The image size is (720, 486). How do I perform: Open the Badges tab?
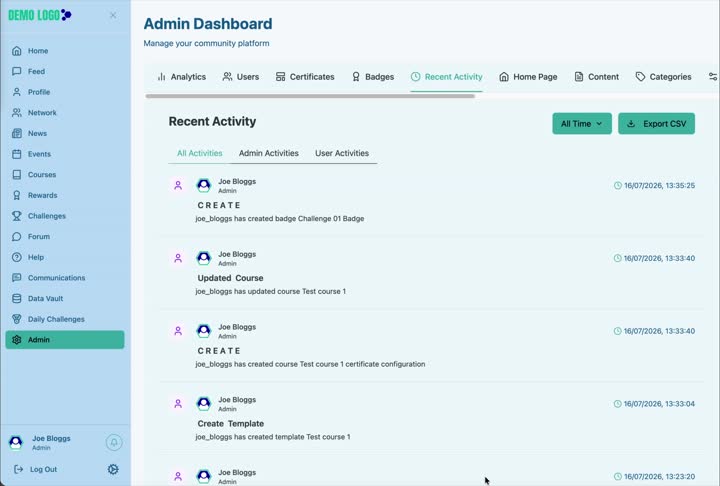(372, 77)
